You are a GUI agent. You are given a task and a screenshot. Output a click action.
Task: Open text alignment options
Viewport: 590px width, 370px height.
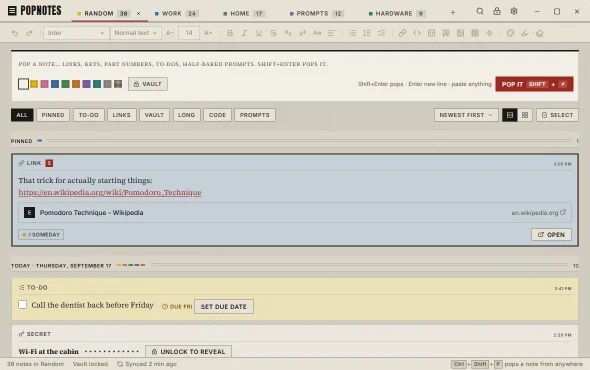(x=331, y=33)
